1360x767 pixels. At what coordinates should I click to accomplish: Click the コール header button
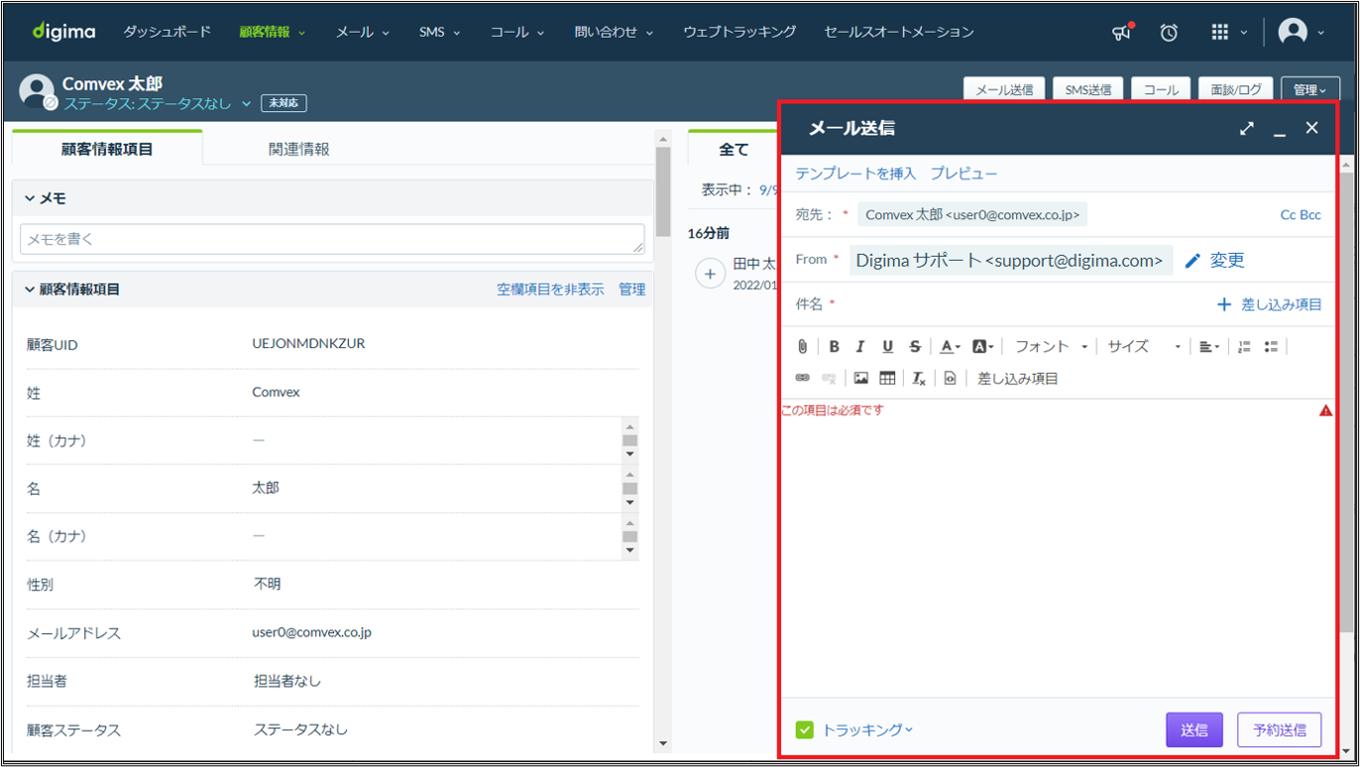1161,89
